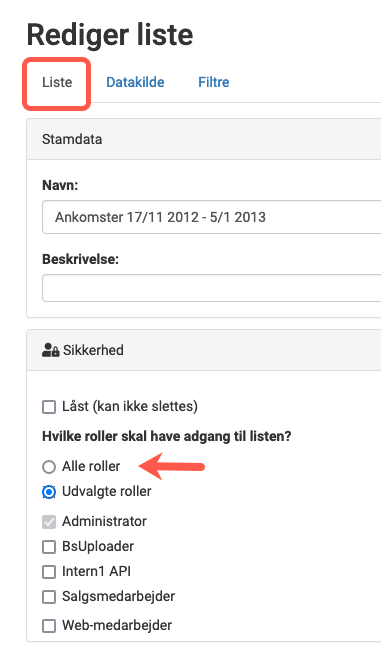Image resolution: width=381 pixels, height=663 pixels.
Task: Click the Sikkerhed user-lock icon
Action: 50,350
